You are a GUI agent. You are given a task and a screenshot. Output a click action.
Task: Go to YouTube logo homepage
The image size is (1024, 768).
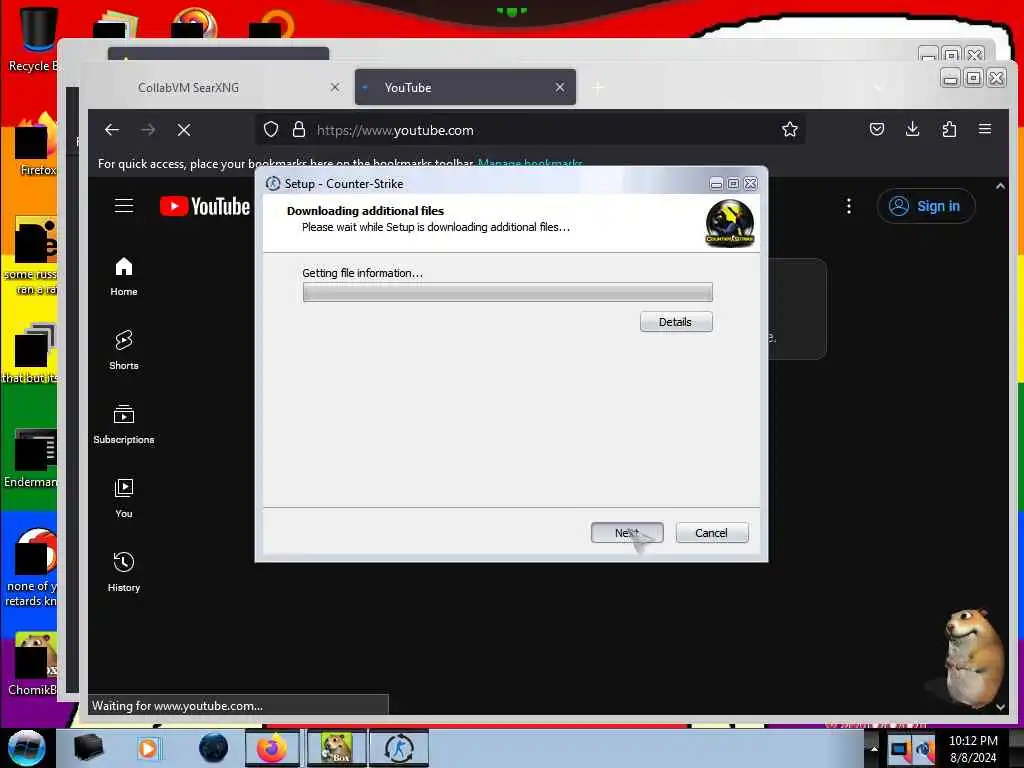(204, 206)
